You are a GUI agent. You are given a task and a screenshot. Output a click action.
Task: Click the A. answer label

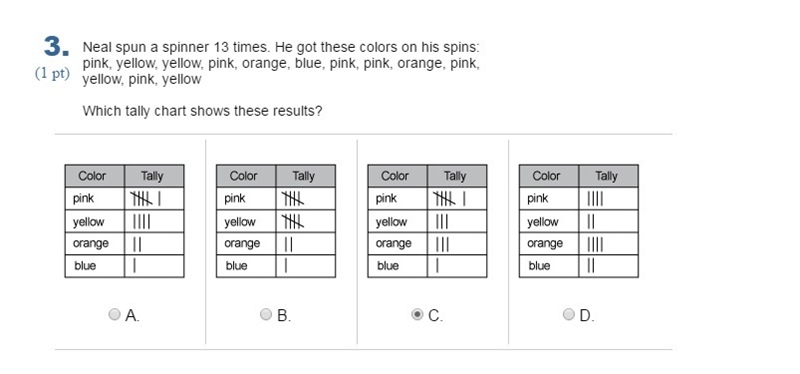coord(132,315)
